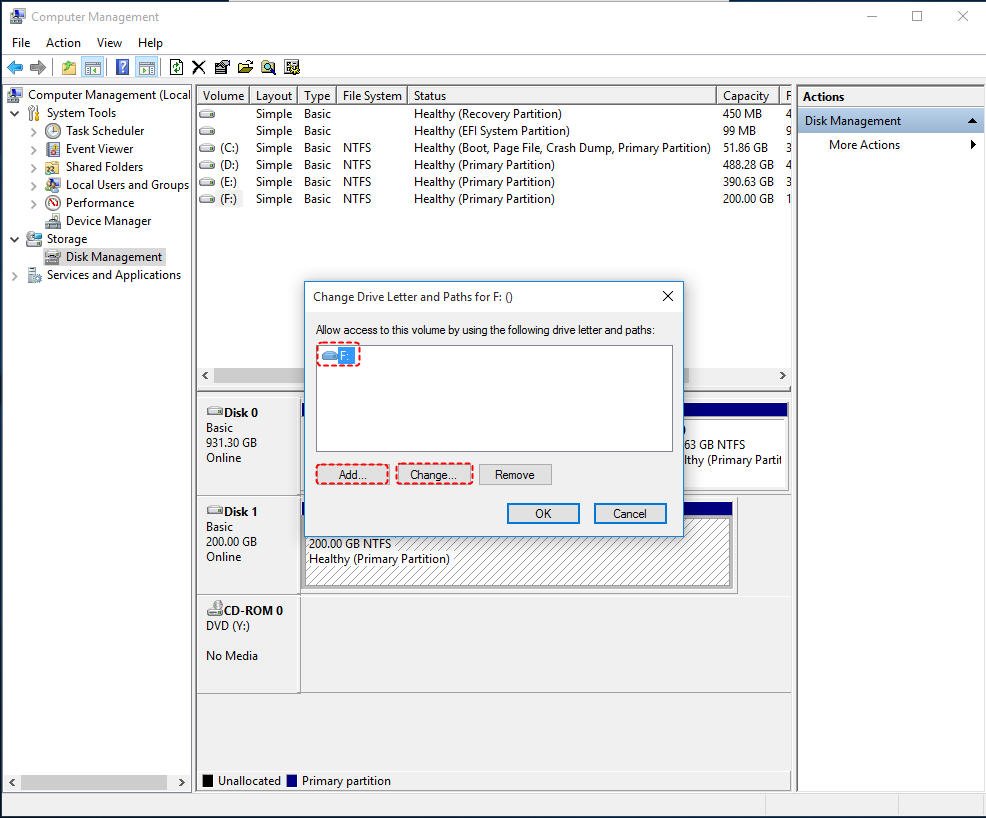
Task: Click Disk 1 label in graphical view
Action: tap(240, 512)
